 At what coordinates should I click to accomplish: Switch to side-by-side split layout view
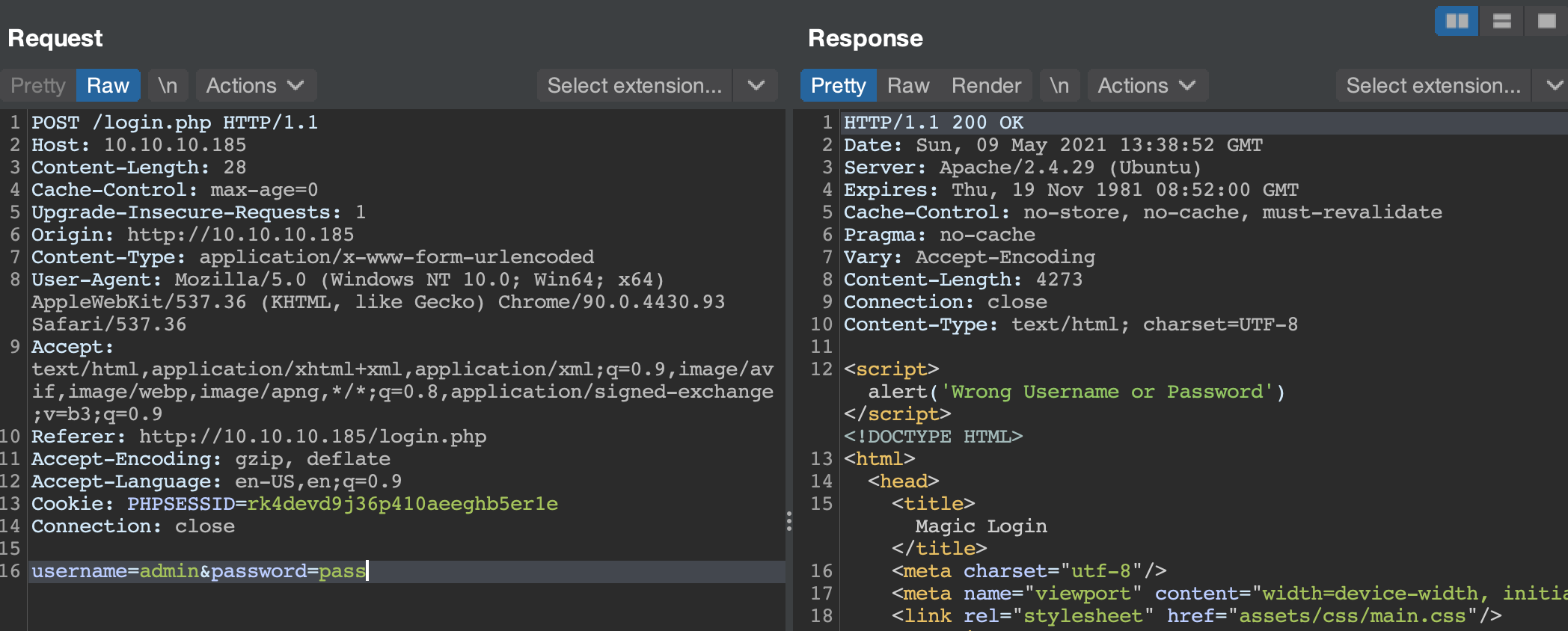[1456, 21]
